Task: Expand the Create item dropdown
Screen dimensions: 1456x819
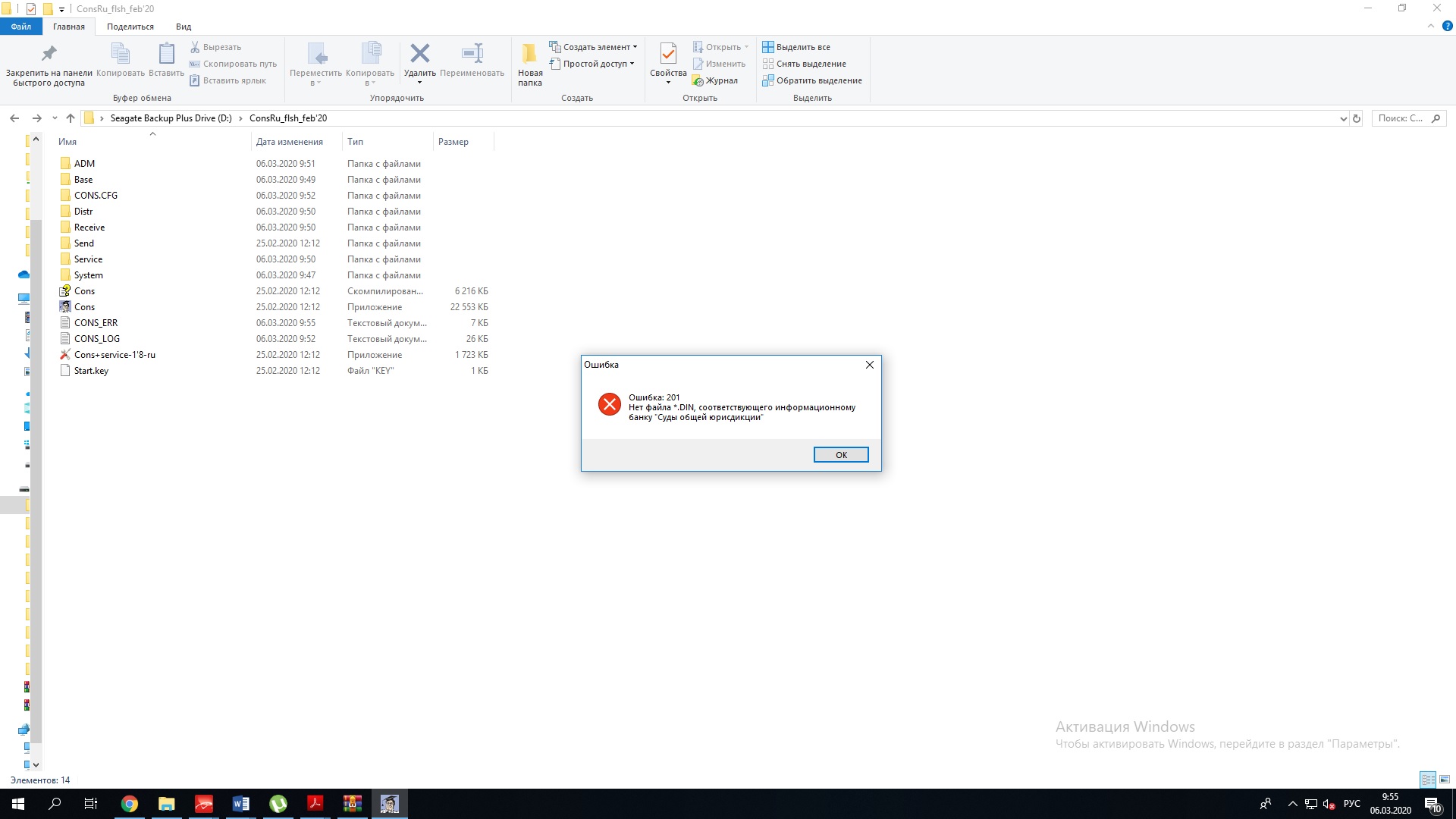Action: point(635,47)
